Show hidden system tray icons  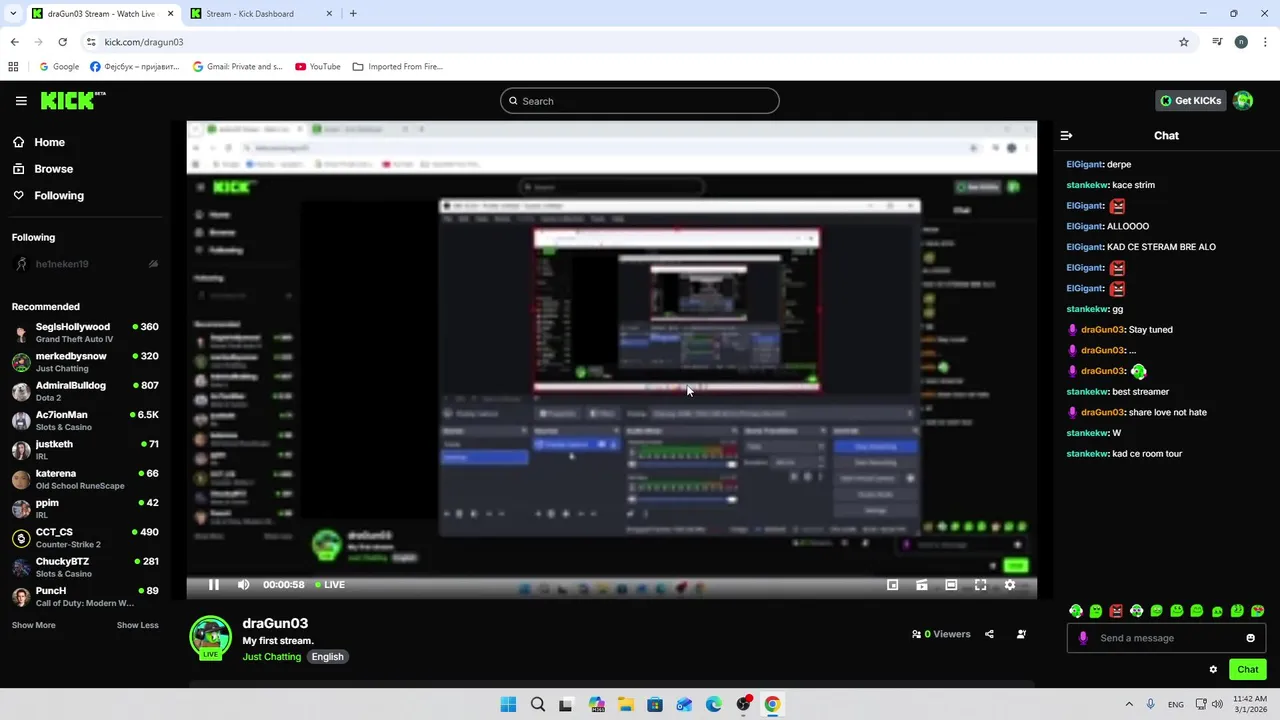click(1129, 704)
